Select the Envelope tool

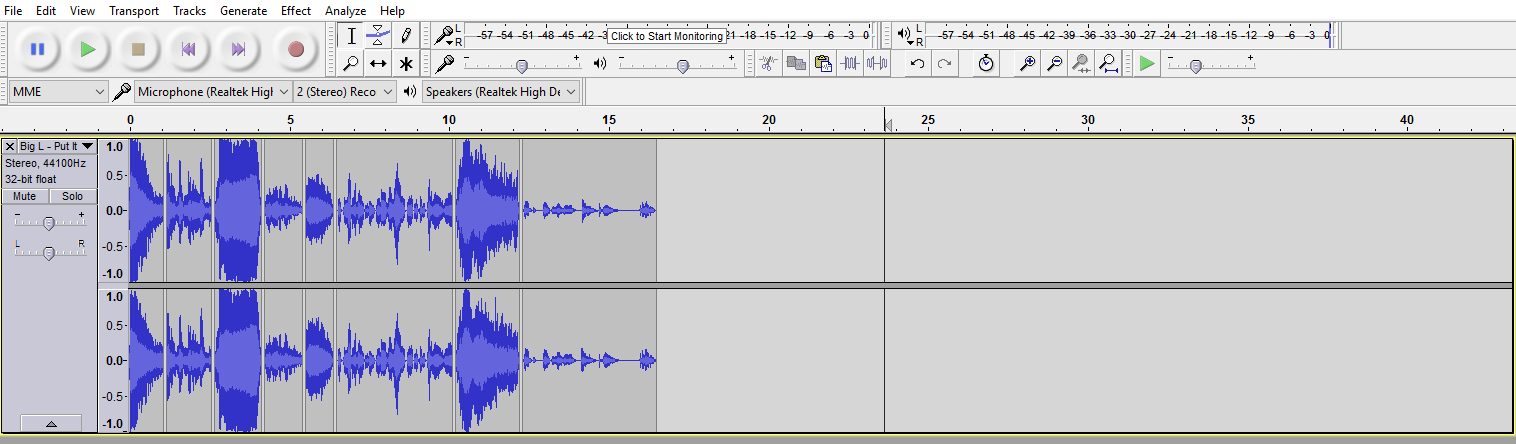pyautogui.click(x=378, y=36)
